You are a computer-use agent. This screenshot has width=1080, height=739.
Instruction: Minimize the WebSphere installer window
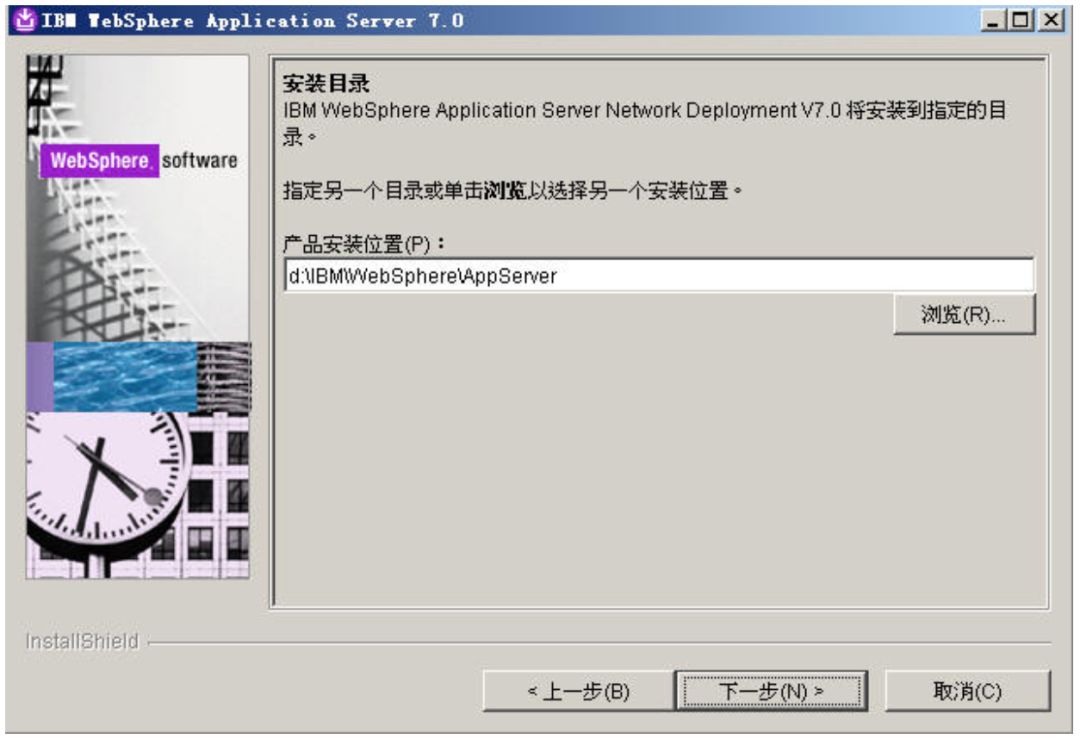point(993,20)
